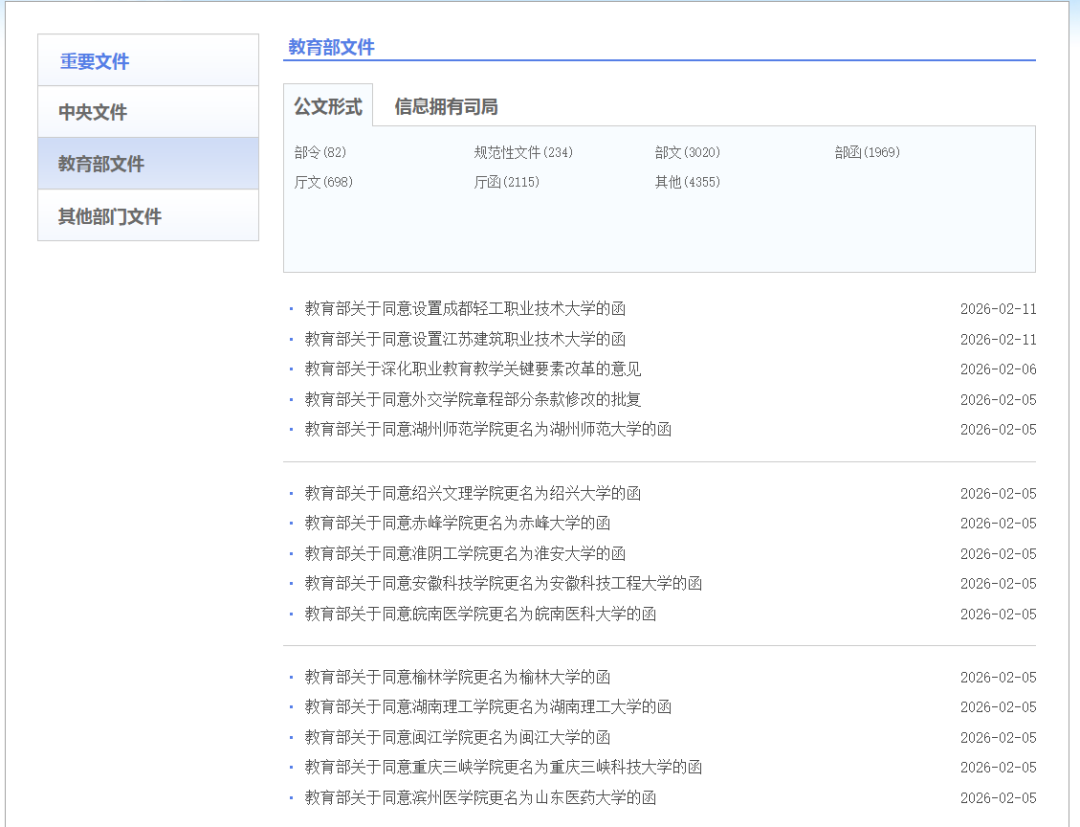Open the 榆林学院更名为榆林大学 document
The image size is (1080, 827).
point(457,677)
